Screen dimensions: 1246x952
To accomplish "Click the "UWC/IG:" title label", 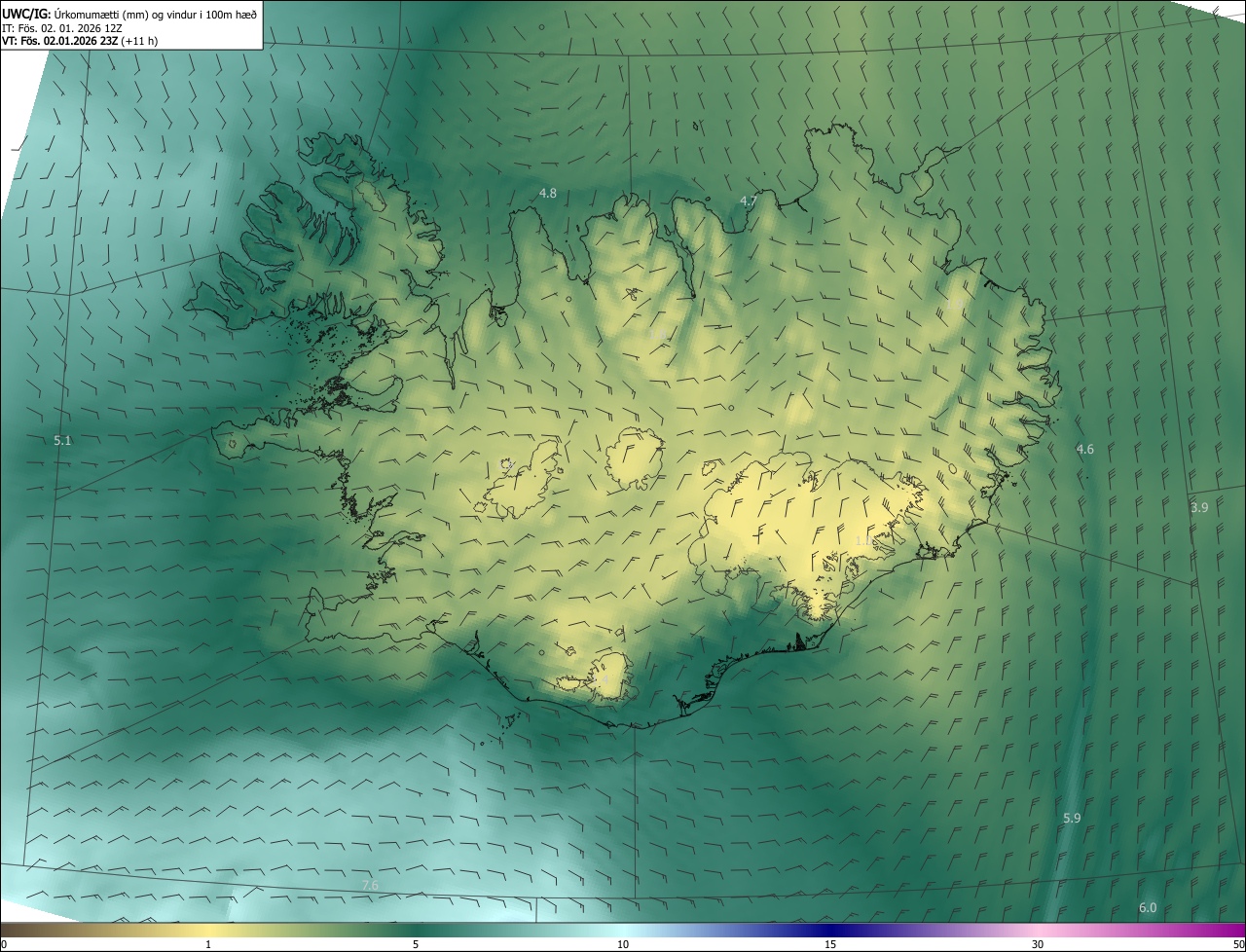I will click(x=26, y=13).
